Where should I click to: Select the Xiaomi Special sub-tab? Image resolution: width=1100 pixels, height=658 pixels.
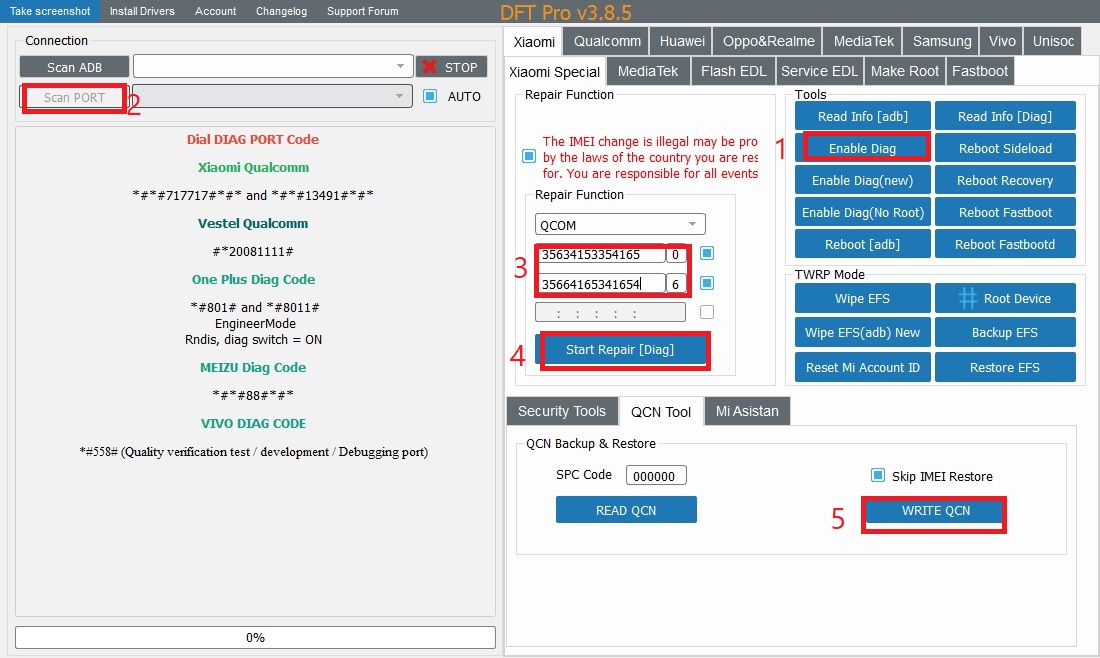click(x=554, y=72)
